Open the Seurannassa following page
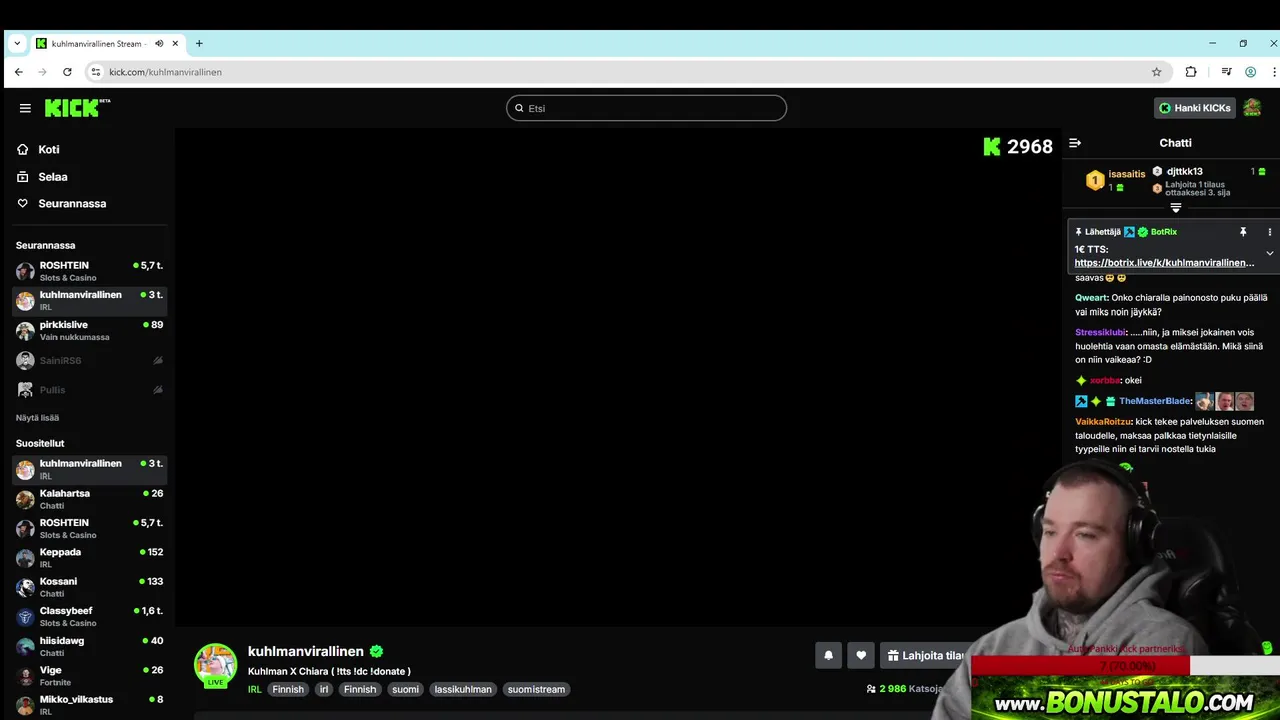 [x=71, y=204]
